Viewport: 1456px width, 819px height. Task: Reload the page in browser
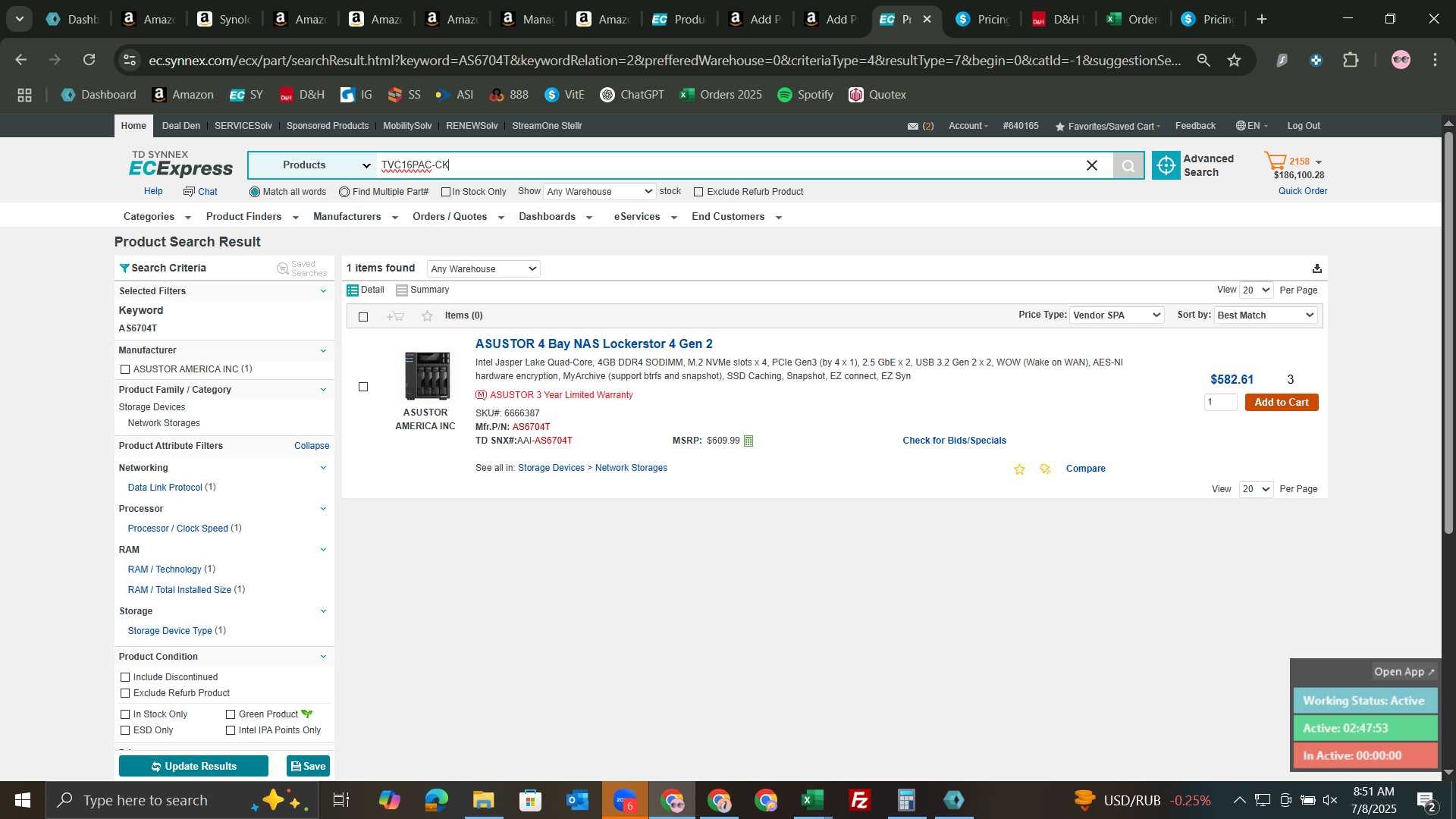pyautogui.click(x=89, y=60)
